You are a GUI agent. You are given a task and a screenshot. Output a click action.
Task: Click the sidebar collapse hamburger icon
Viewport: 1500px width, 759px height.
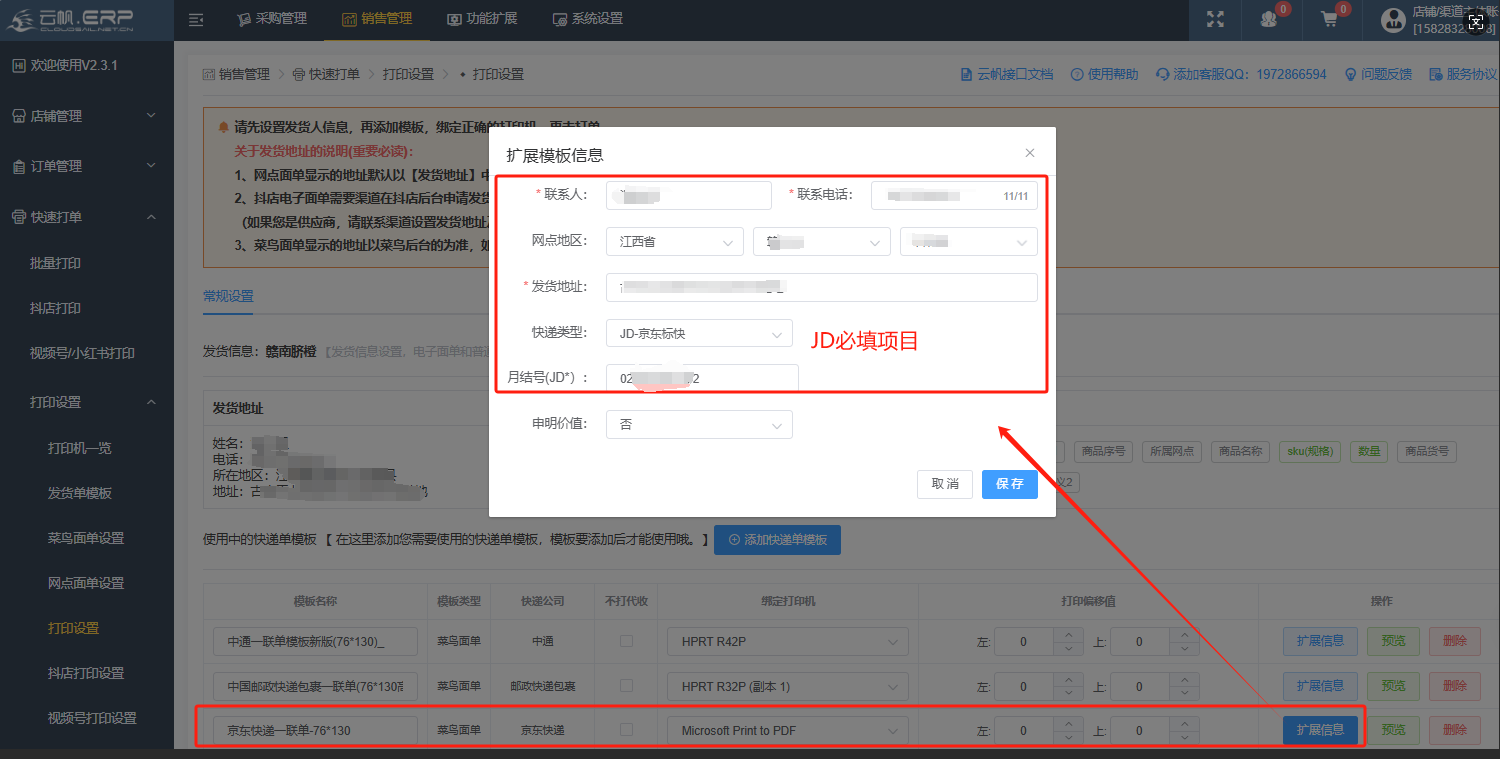point(196,19)
